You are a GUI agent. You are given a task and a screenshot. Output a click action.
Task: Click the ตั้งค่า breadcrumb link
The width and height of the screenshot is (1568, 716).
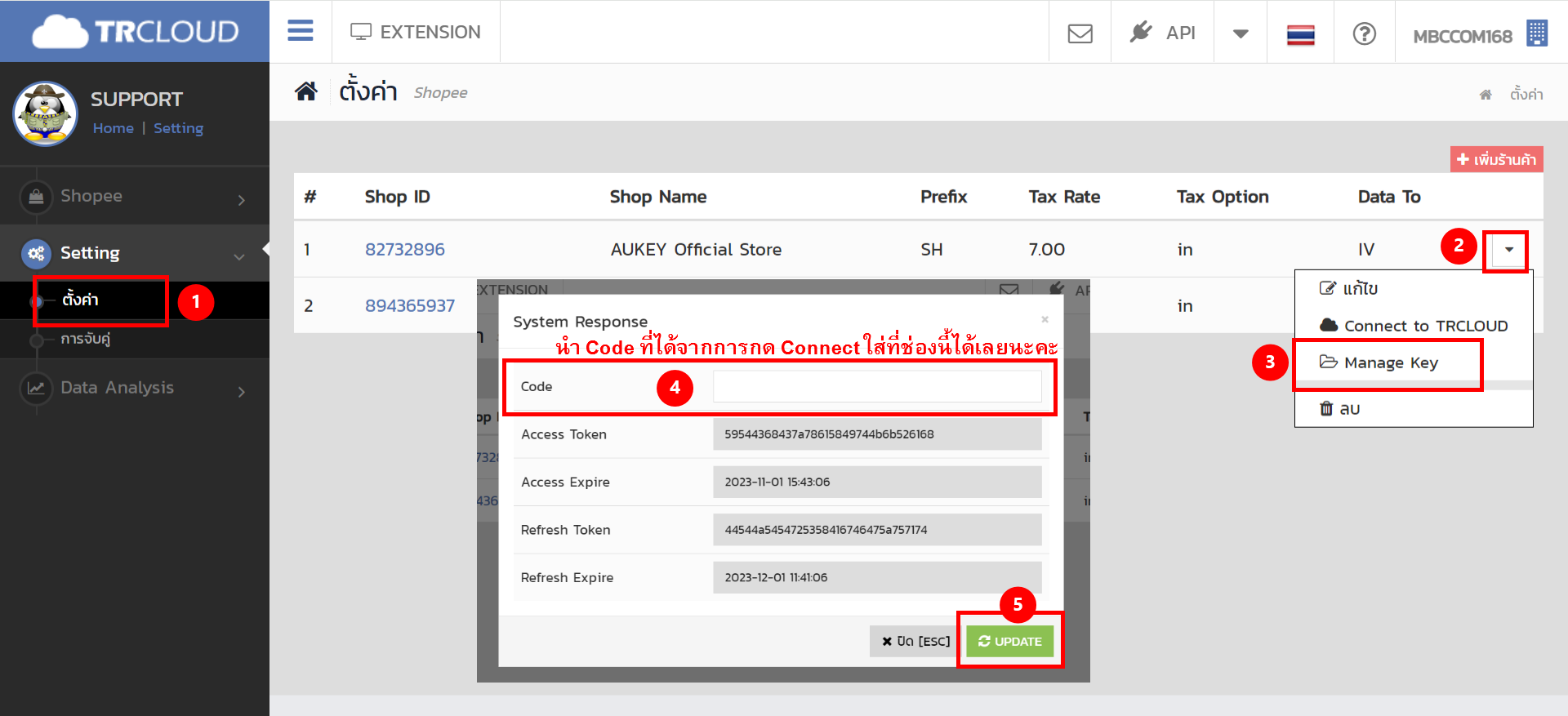pyautogui.click(x=1526, y=94)
